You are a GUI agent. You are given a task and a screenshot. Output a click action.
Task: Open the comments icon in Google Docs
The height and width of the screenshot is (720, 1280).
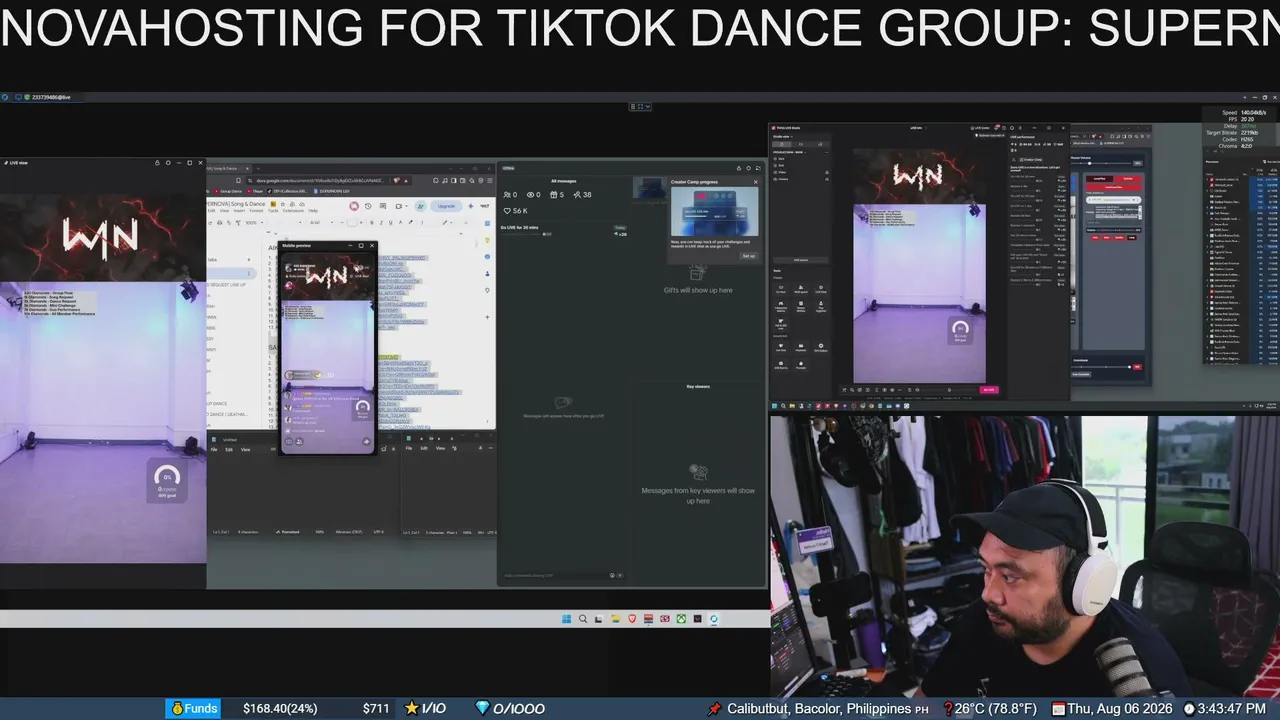click(x=383, y=206)
